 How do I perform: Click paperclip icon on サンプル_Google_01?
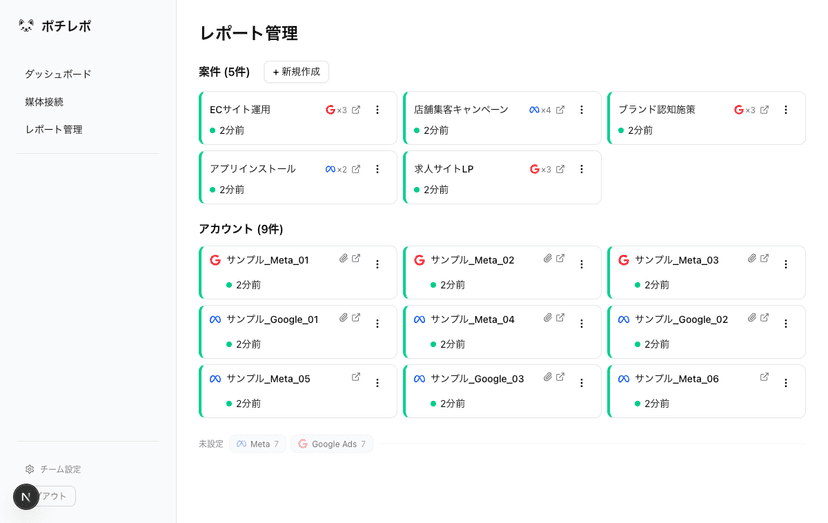(x=343, y=317)
